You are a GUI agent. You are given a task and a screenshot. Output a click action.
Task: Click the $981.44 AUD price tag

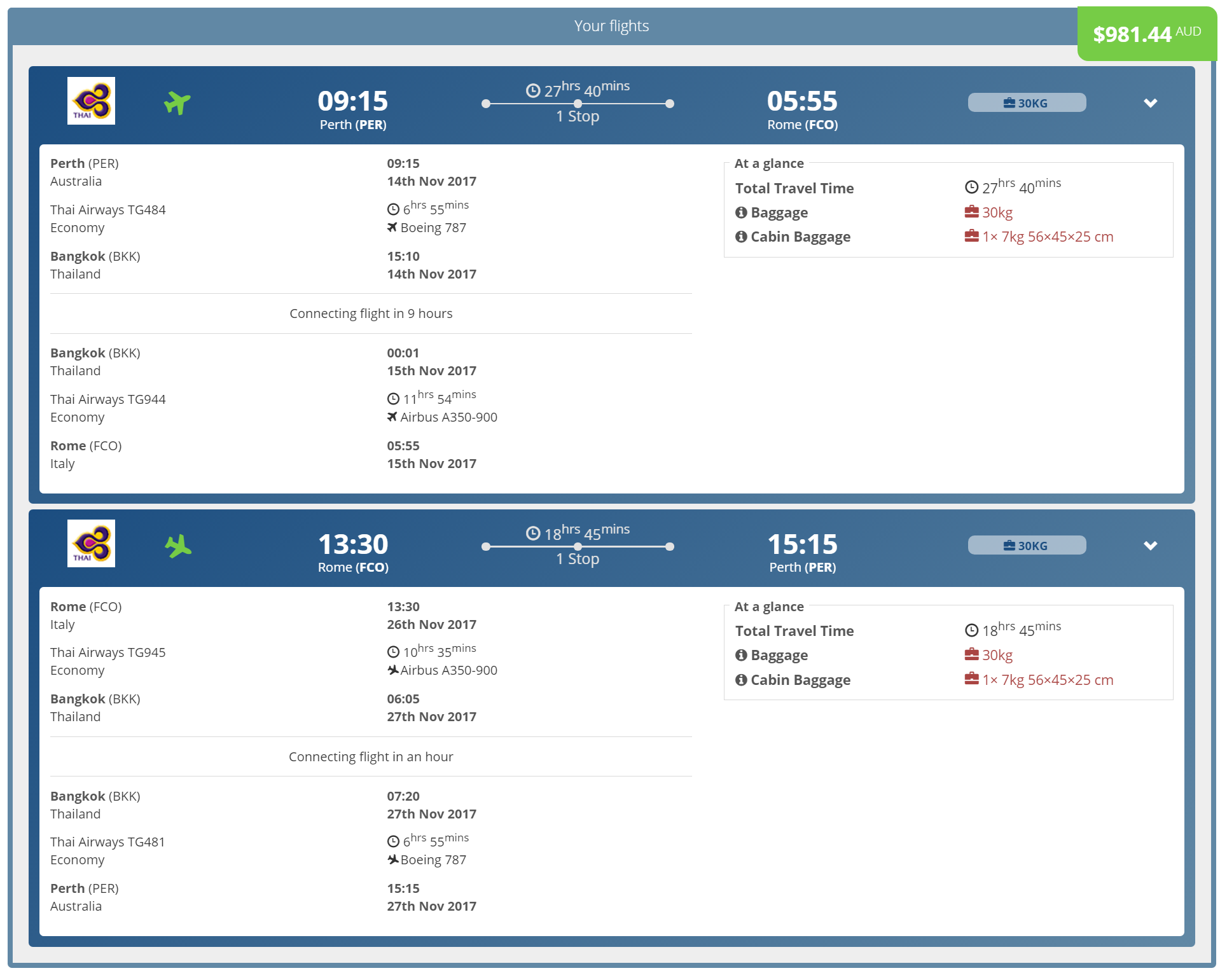[x=1147, y=34]
